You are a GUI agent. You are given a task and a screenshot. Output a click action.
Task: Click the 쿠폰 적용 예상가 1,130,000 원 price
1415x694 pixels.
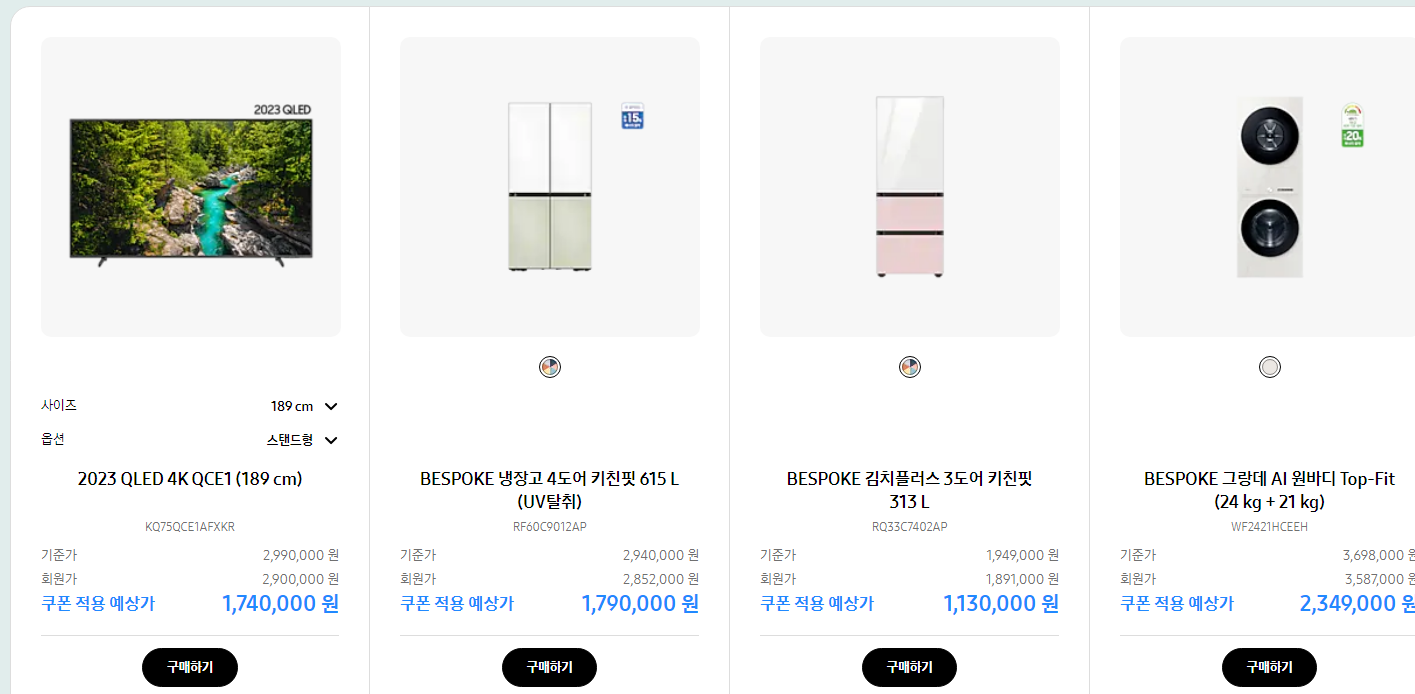coord(1000,603)
